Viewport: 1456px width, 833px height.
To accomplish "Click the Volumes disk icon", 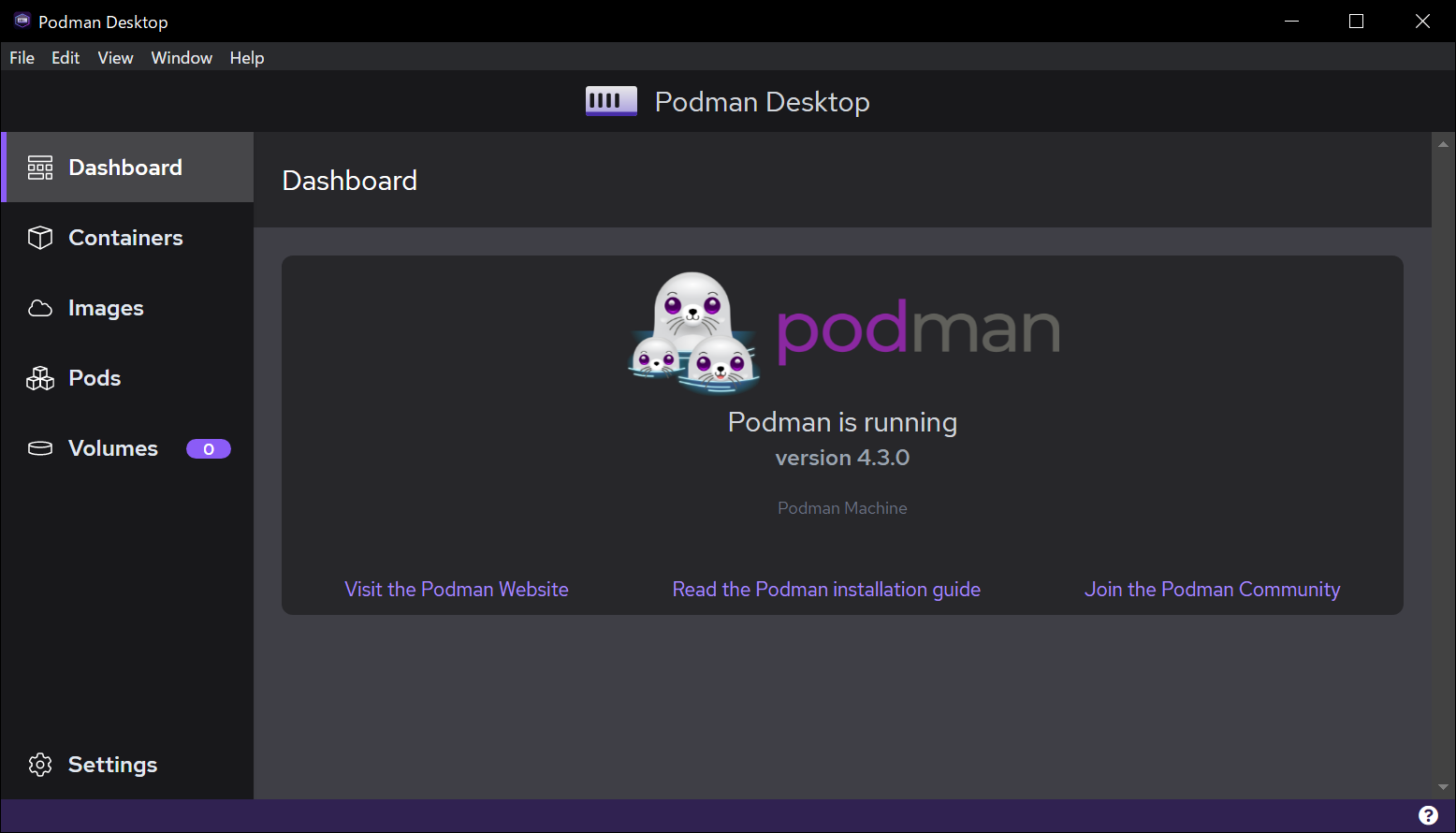I will 40,448.
